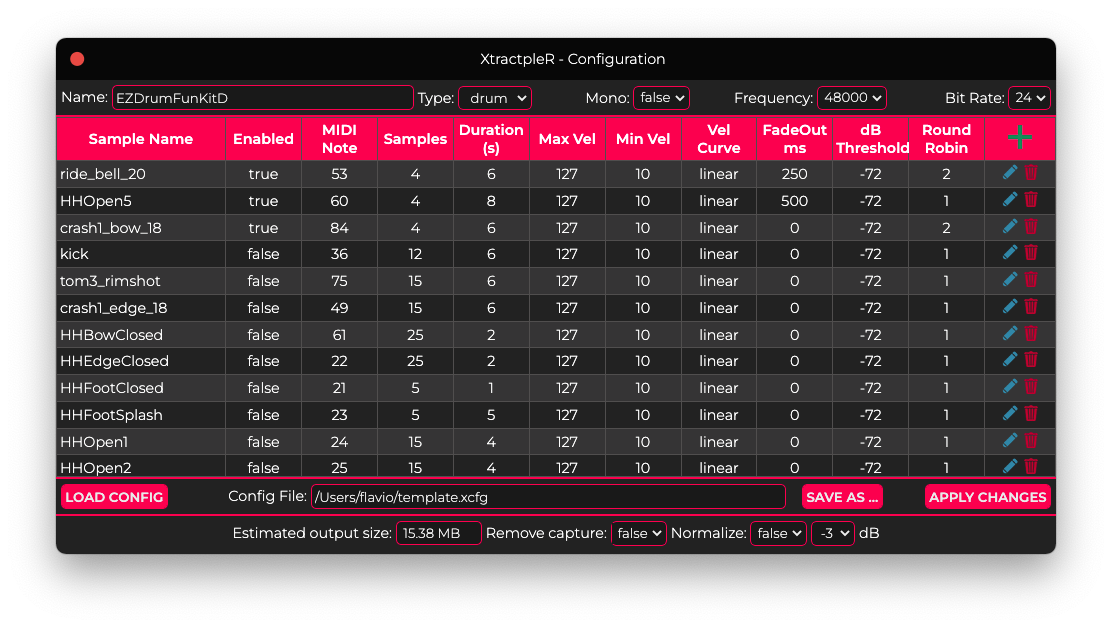The width and height of the screenshot is (1112, 628).
Task: Delete the HHOpen1 sample row
Action: coord(1031,441)
